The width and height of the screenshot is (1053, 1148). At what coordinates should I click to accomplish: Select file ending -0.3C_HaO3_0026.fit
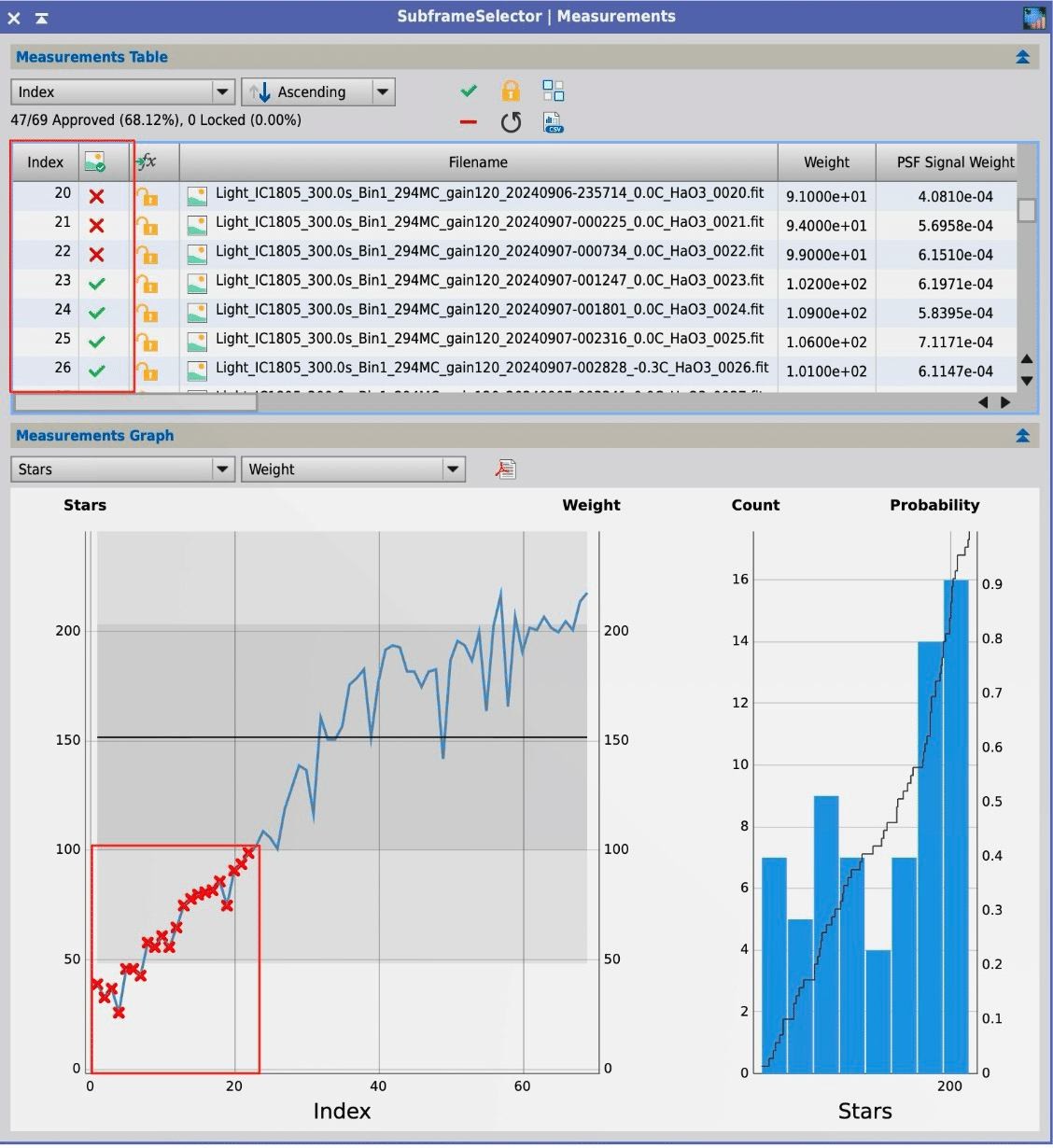[x=492, y=367]
